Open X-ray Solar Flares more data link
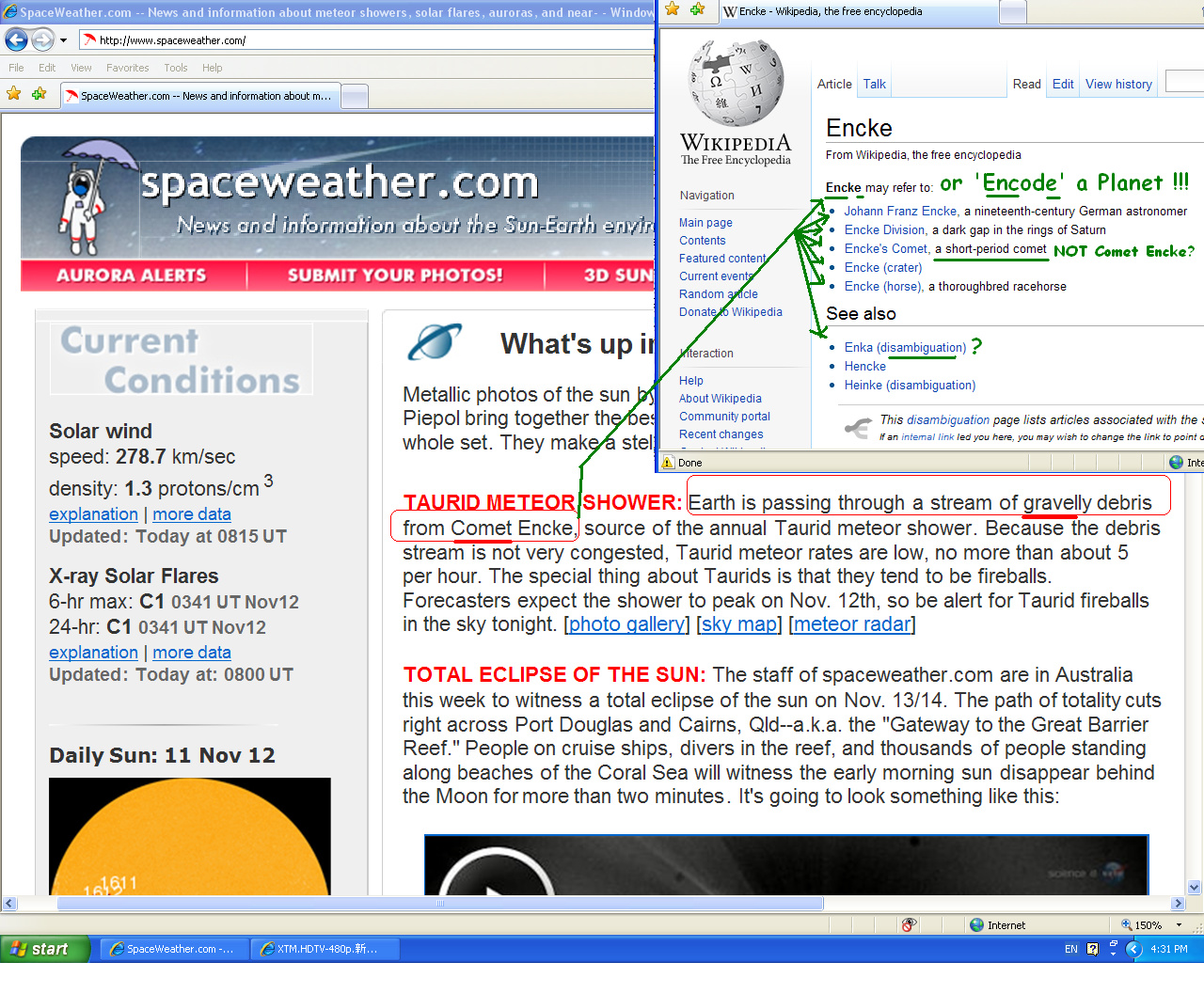The width and height of the screenshot is (1204, 994). (192, 653)
